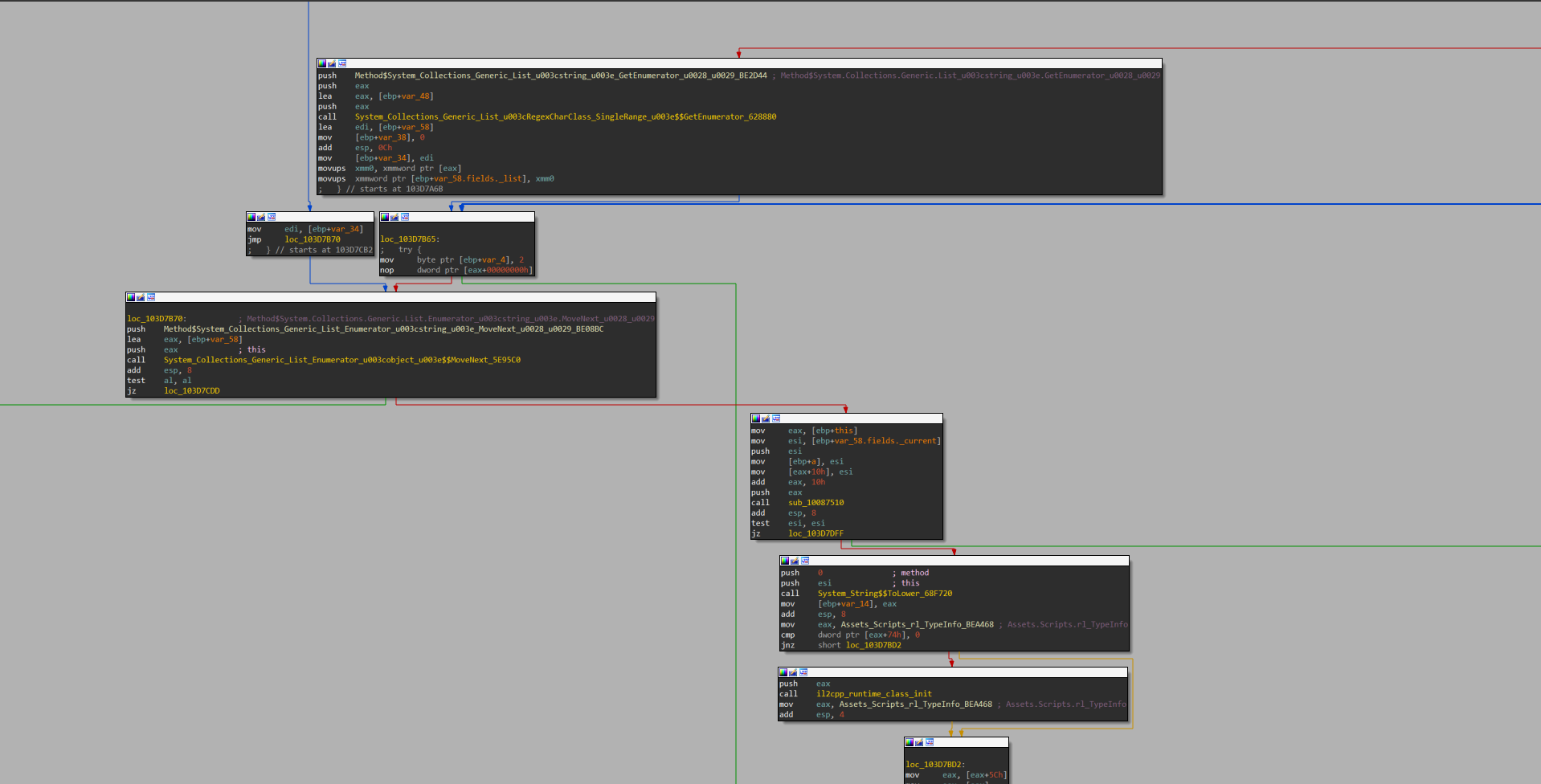Set color for loc_103D7BD2 node
The width and height of the screenshot is (1541, 784).
(x=909, y=742)
